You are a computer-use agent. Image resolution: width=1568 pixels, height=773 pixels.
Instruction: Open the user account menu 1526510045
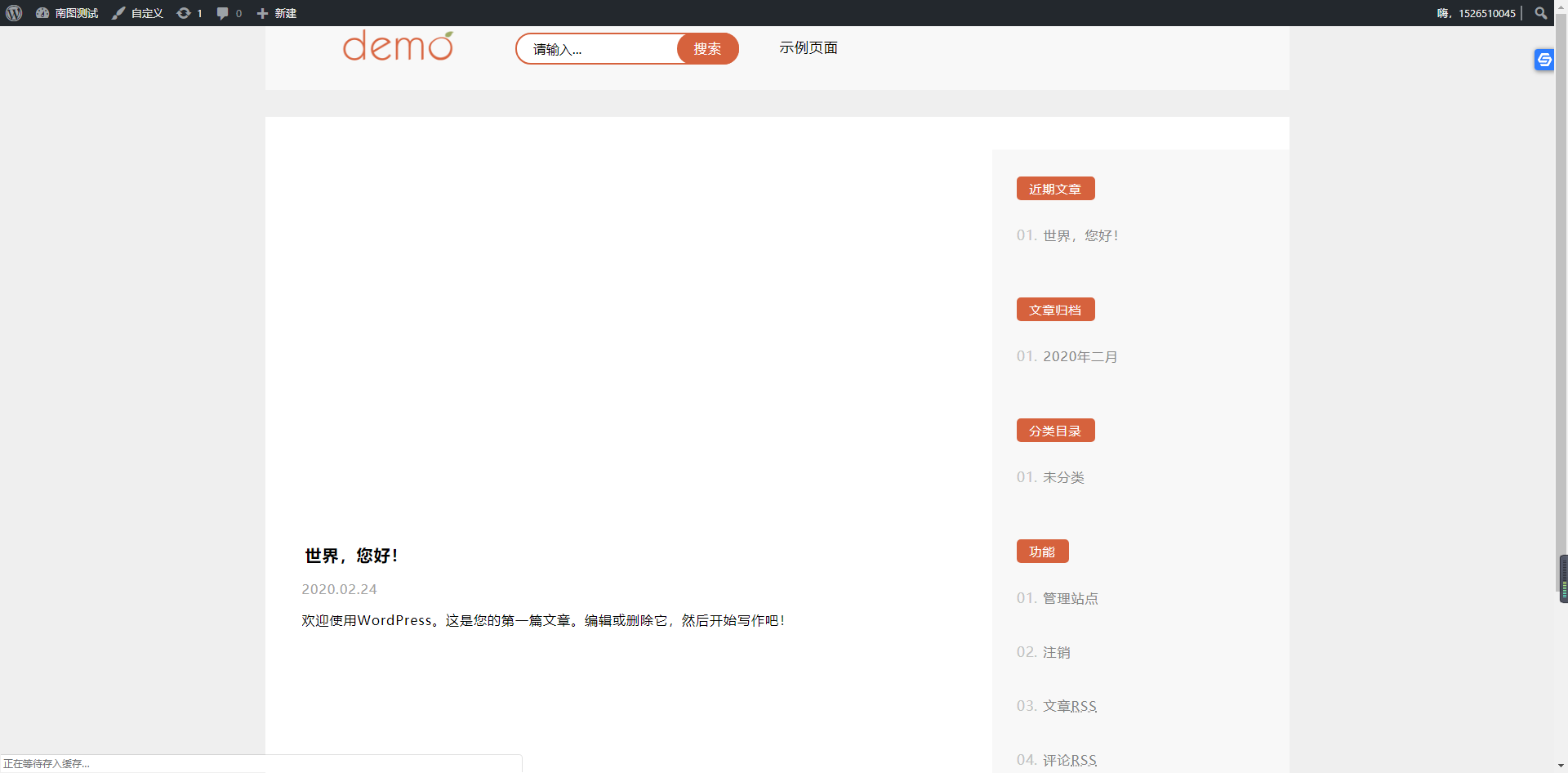click(x=1477, y=13)
